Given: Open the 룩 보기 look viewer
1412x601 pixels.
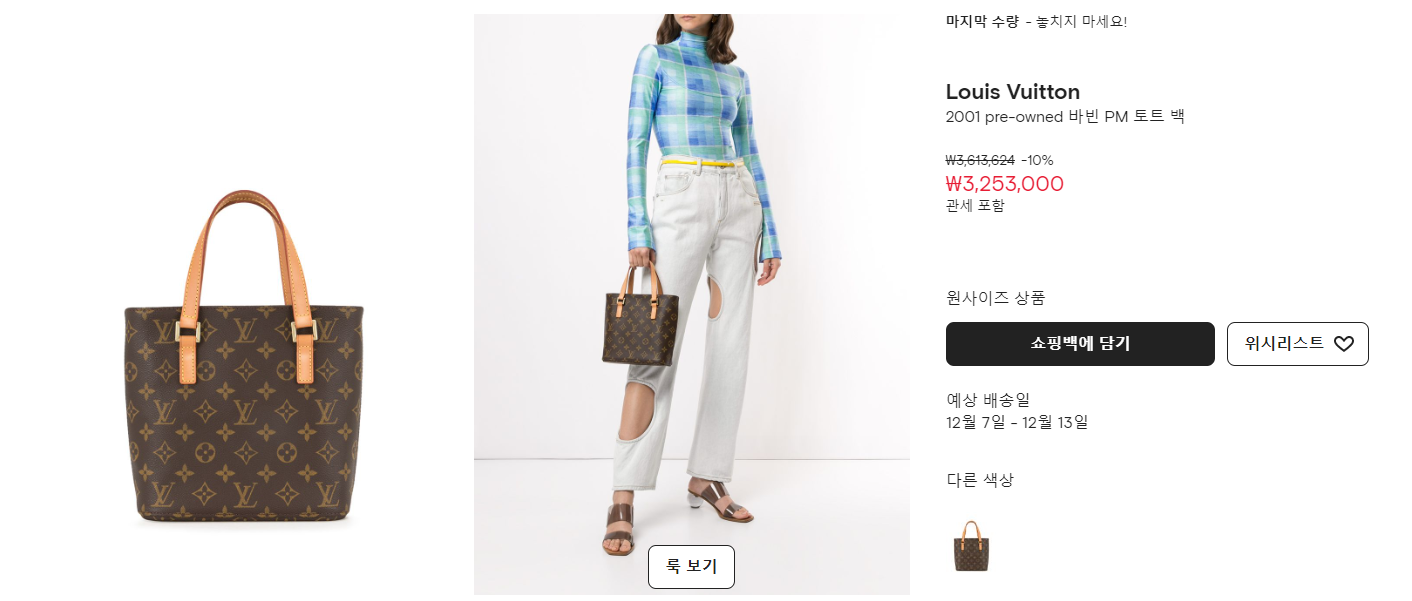Looking at the screenshot, I should [x=691, y=567].
